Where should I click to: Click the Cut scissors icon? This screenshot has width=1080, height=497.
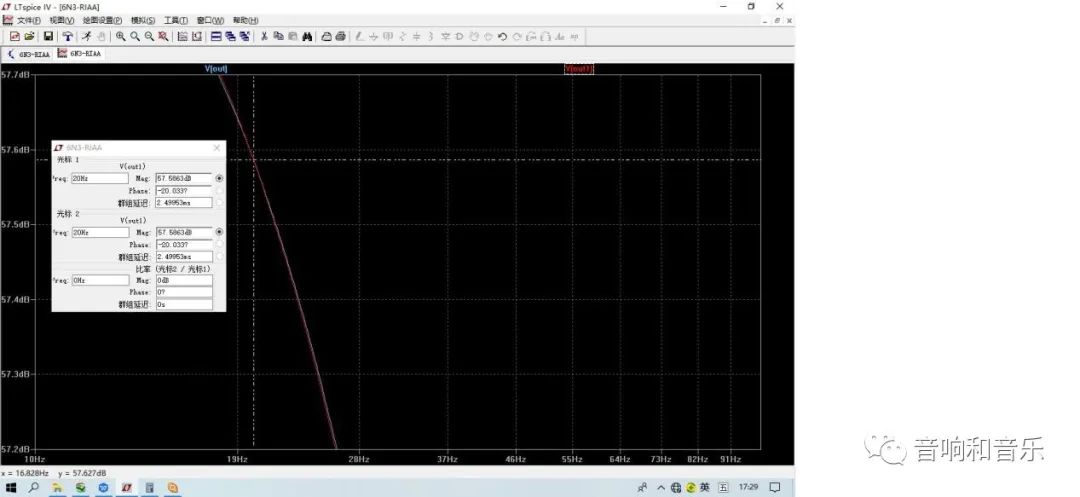(x=264, y=36)
